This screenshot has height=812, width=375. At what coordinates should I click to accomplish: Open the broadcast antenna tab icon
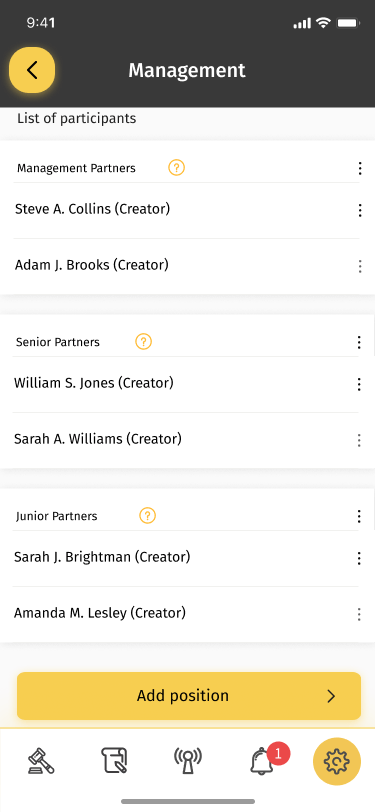pyautogui.click(x=188, y=761)
